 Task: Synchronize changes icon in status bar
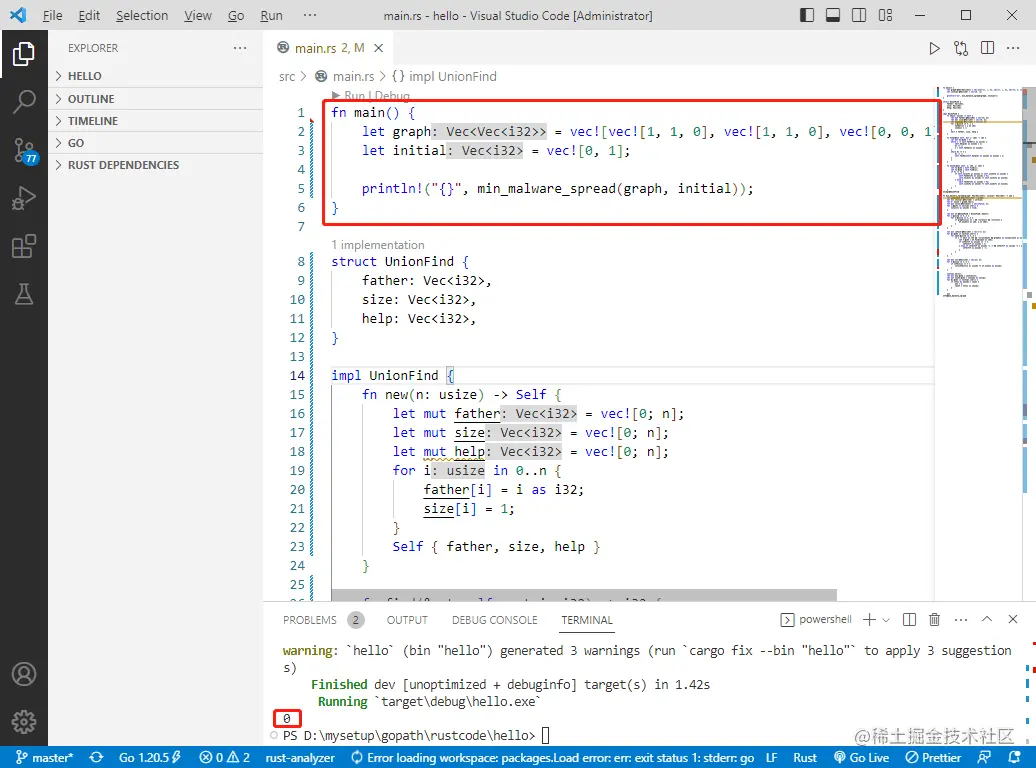[96, 757]
